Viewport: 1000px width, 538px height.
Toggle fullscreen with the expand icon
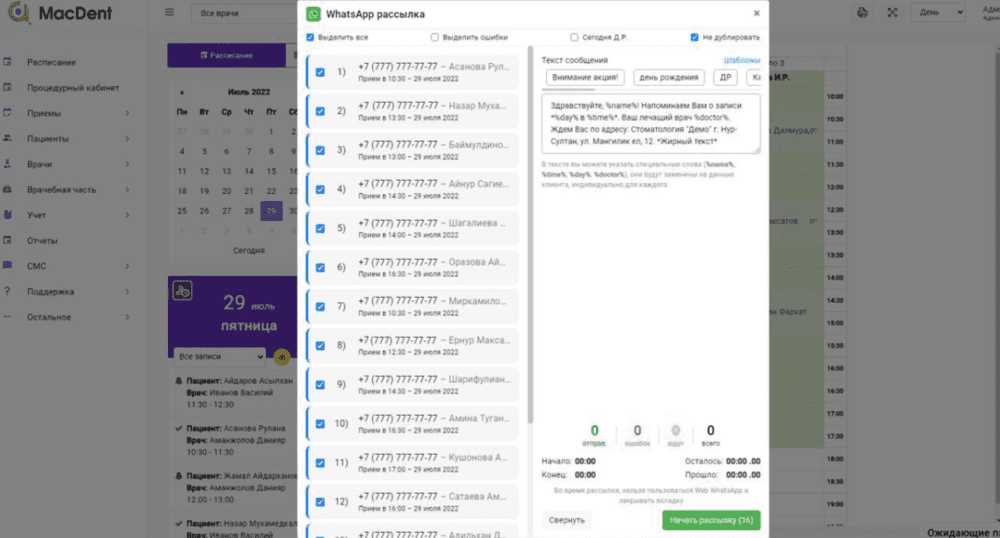pyautogui.click(x=893, y=13)
